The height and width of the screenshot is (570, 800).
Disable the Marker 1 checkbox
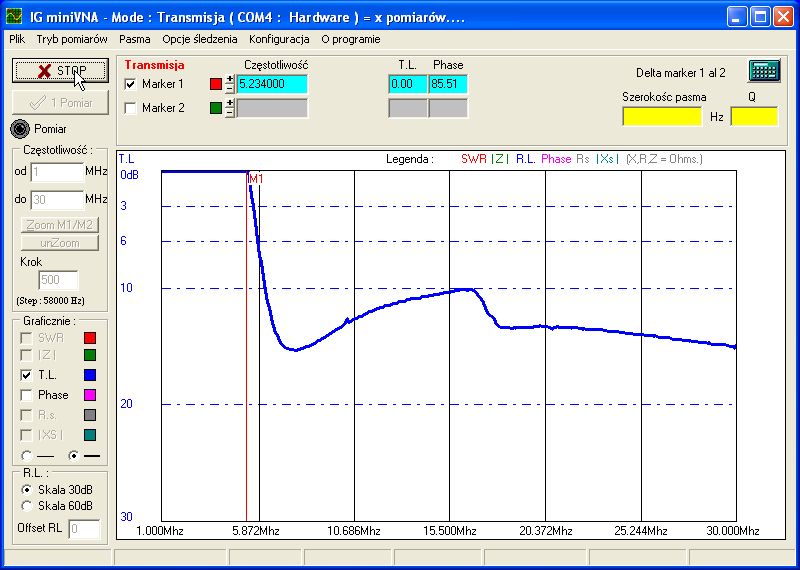pyautogui.click(x=131, y=84)
